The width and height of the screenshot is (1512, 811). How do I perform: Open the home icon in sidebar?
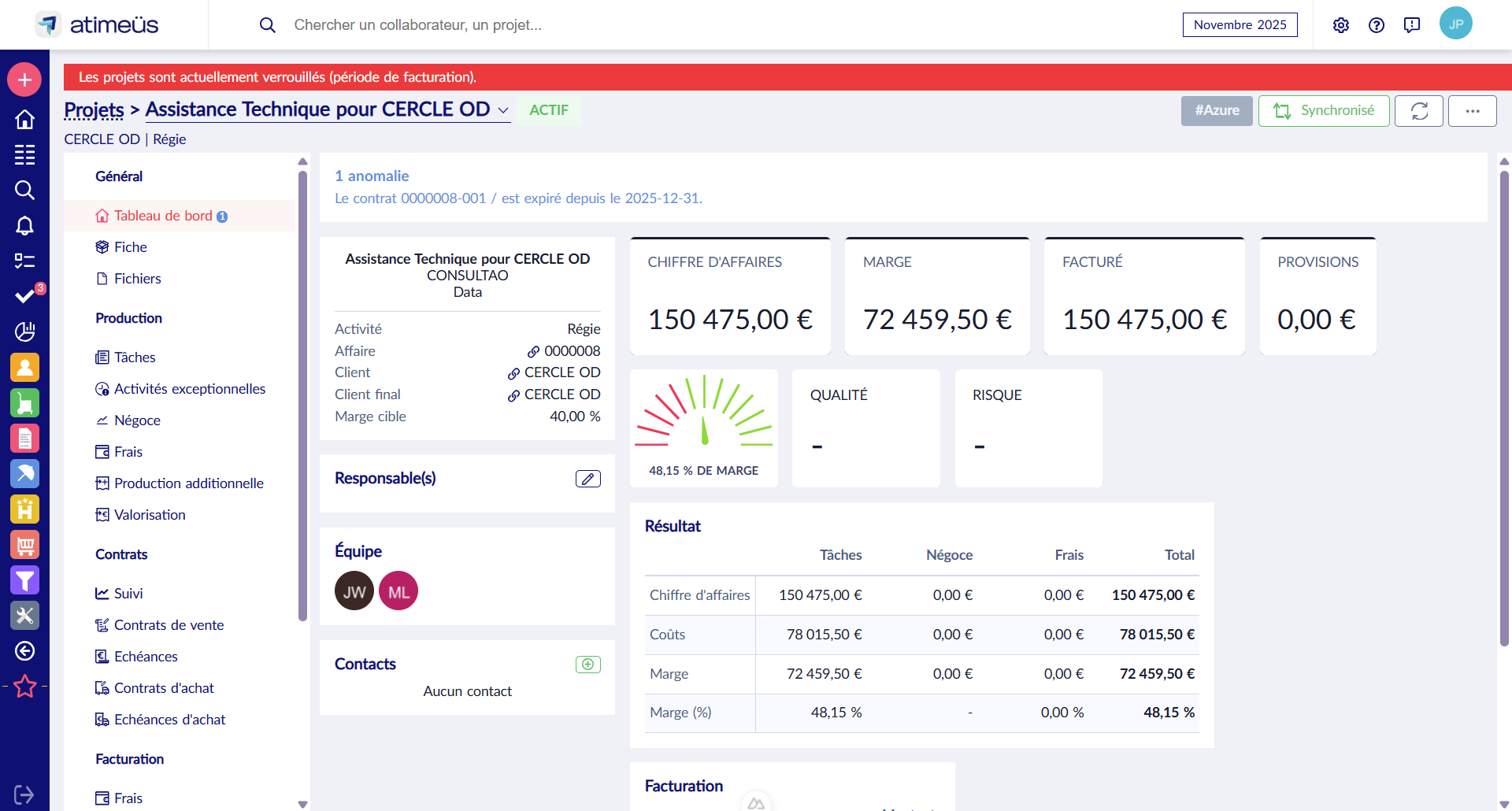click(x=24, y=119)
